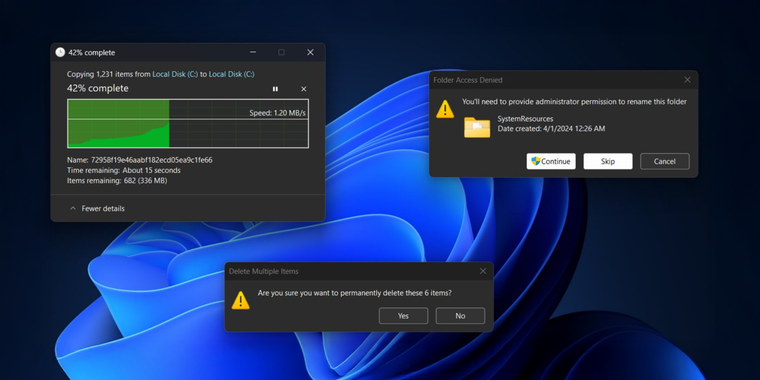Click the green copy progress graph
Image resolution: width=760 pixels, height=380 pixels.
188,124
